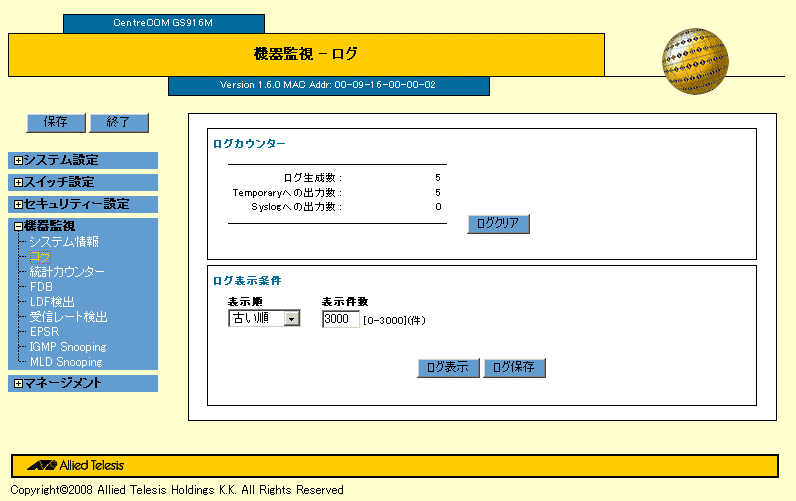796x501 pixels.
Task: Navigate to MLD Snooping
Action: pos(66,362)
